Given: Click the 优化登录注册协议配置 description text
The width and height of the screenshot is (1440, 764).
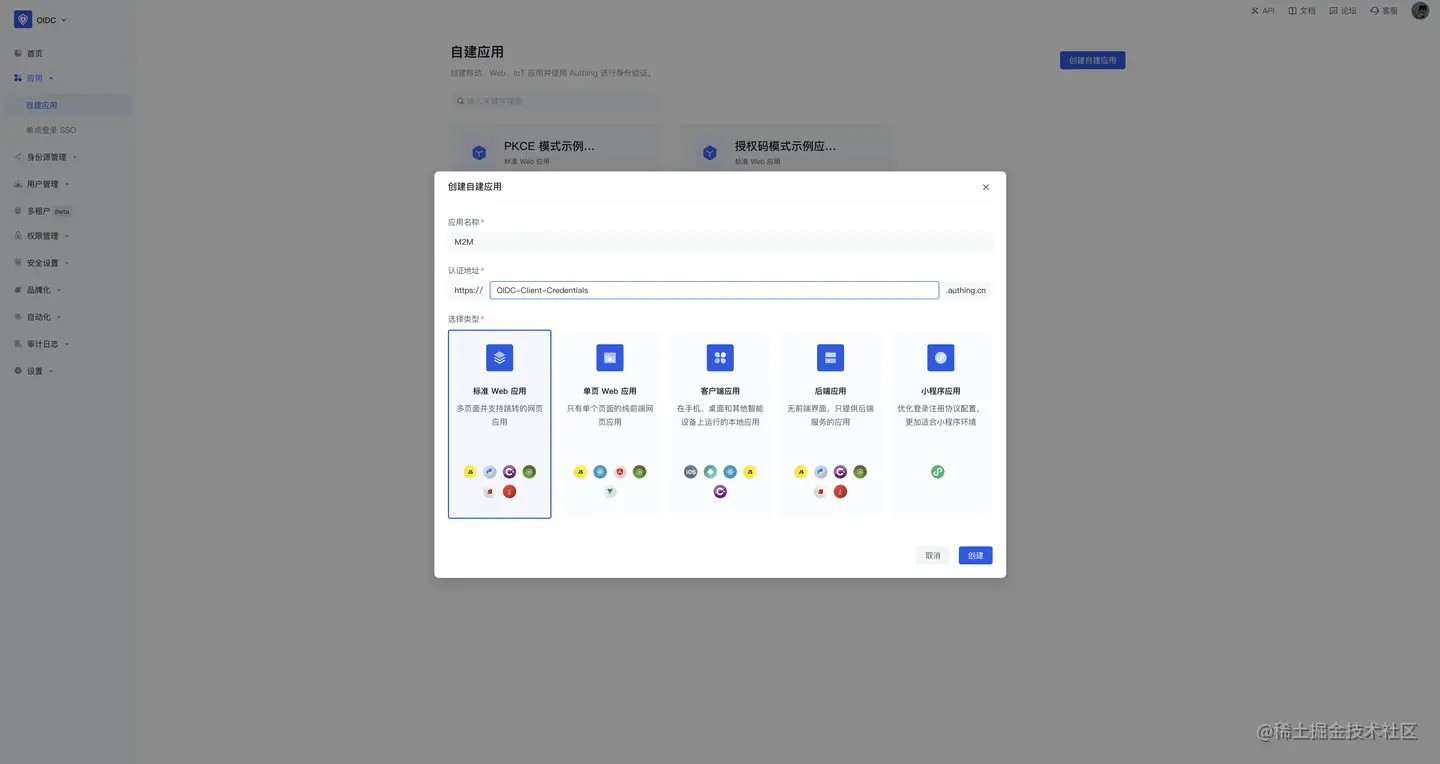Looking at the screenshot, I should coord(938,415).
